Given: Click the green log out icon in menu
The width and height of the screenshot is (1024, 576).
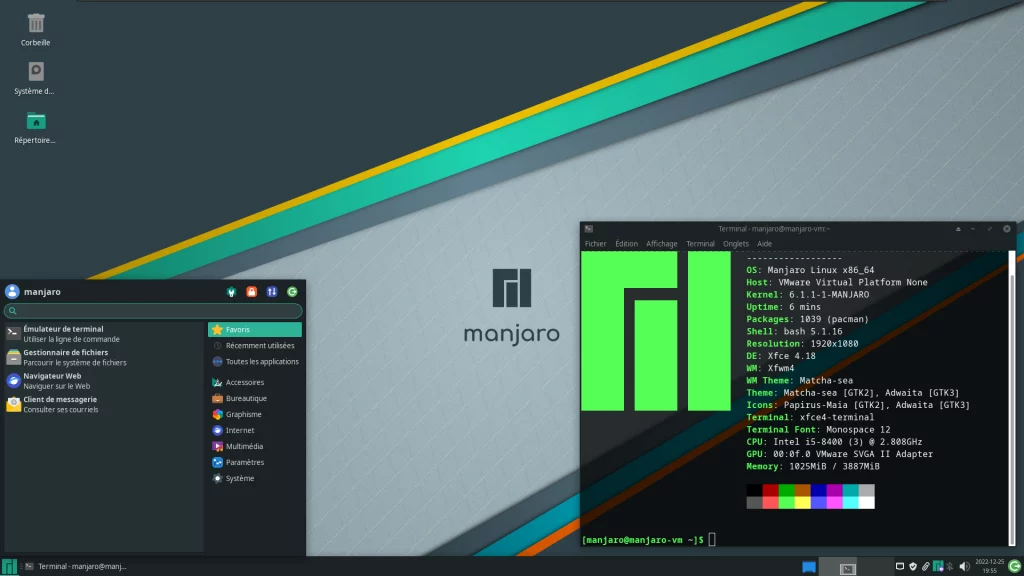Looking at the screenshot, I should (x=292, y=292).
